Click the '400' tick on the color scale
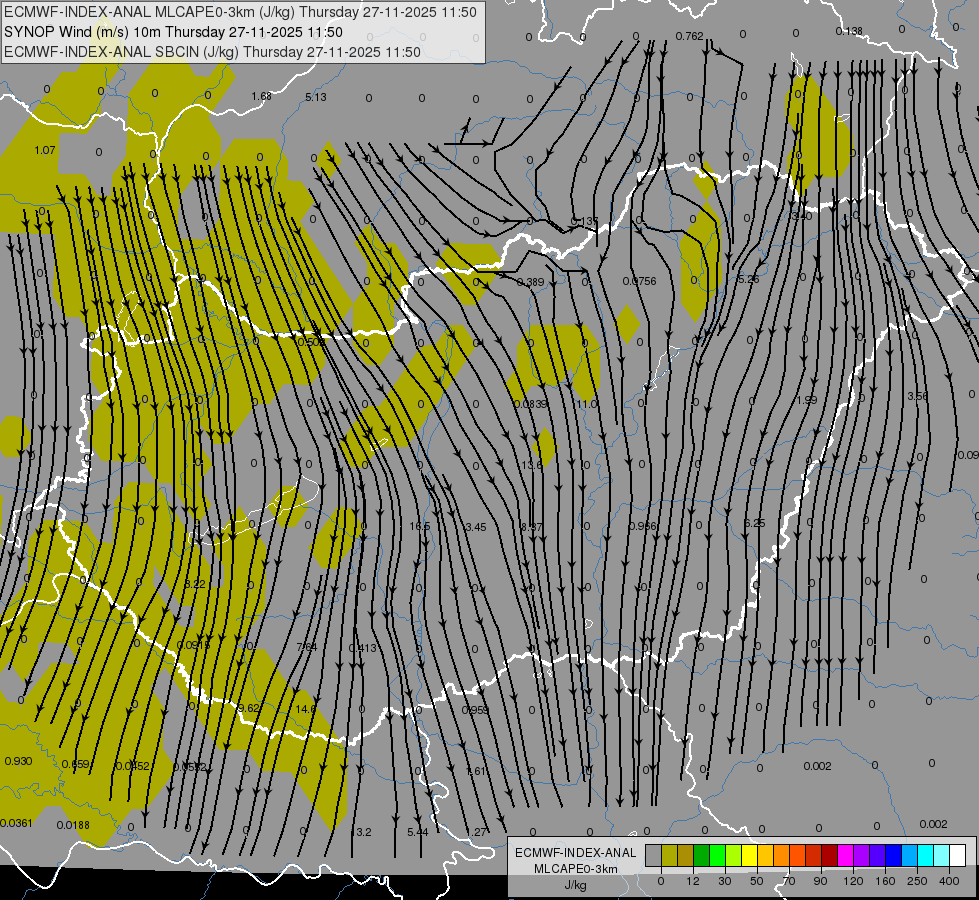 (949, 881)
